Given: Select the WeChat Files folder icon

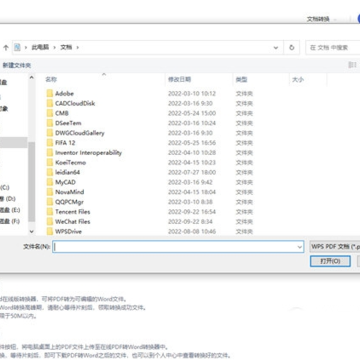Looking at the screenshot, I should [50, 222].
